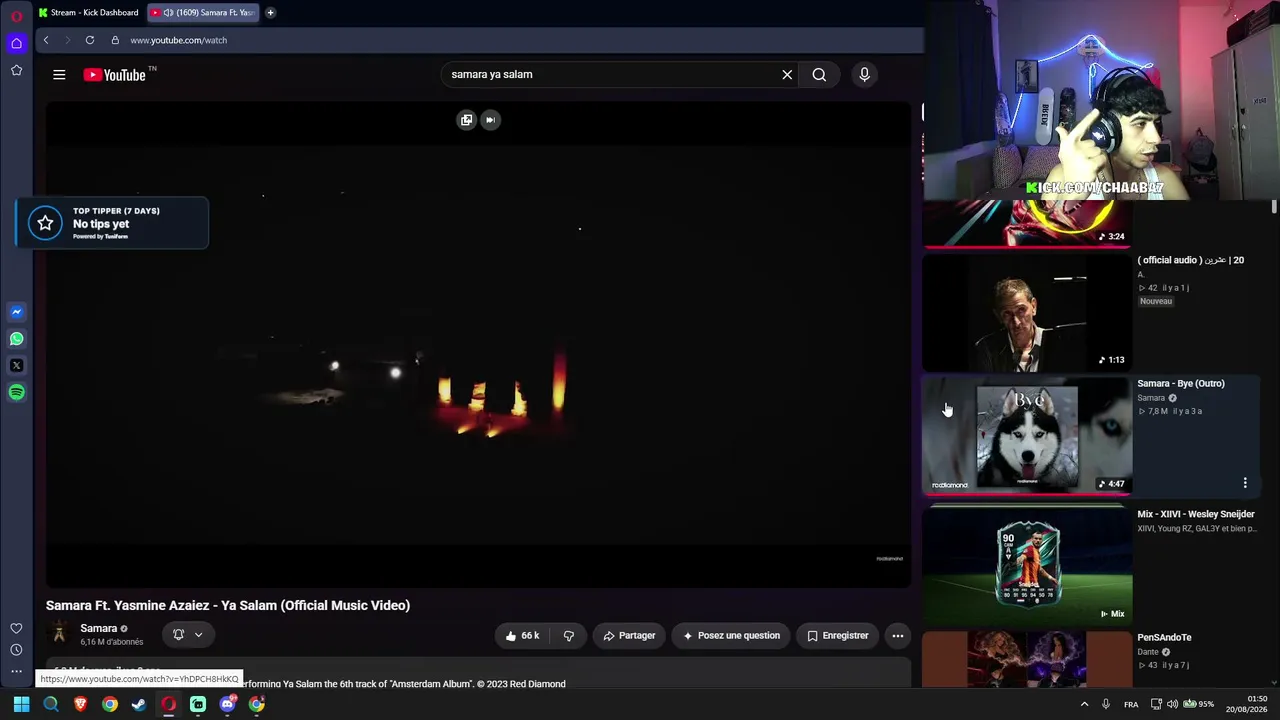Open the Samara - Bye (Outro) title
This screenshot has height=720, width=1280.
pos(1181,384)
